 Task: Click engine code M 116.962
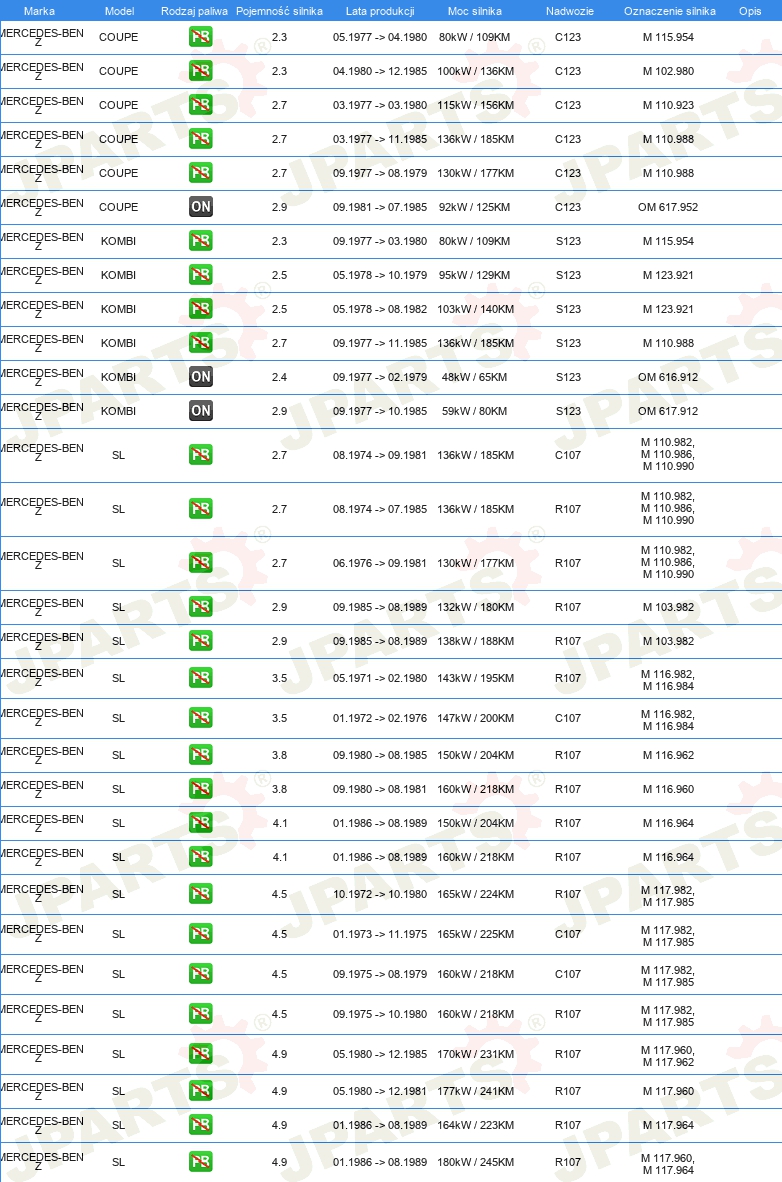coord(668,755)
